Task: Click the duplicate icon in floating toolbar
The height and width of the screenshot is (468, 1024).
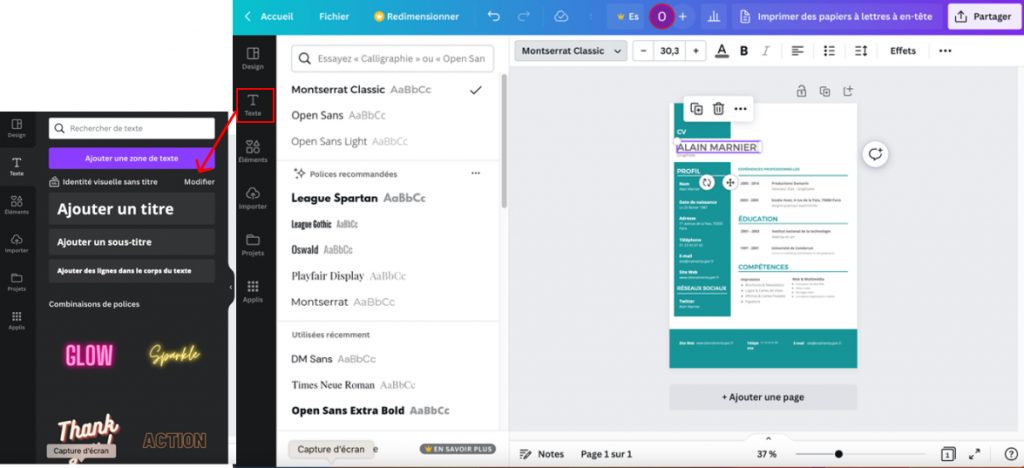Action: pos(697,109)
